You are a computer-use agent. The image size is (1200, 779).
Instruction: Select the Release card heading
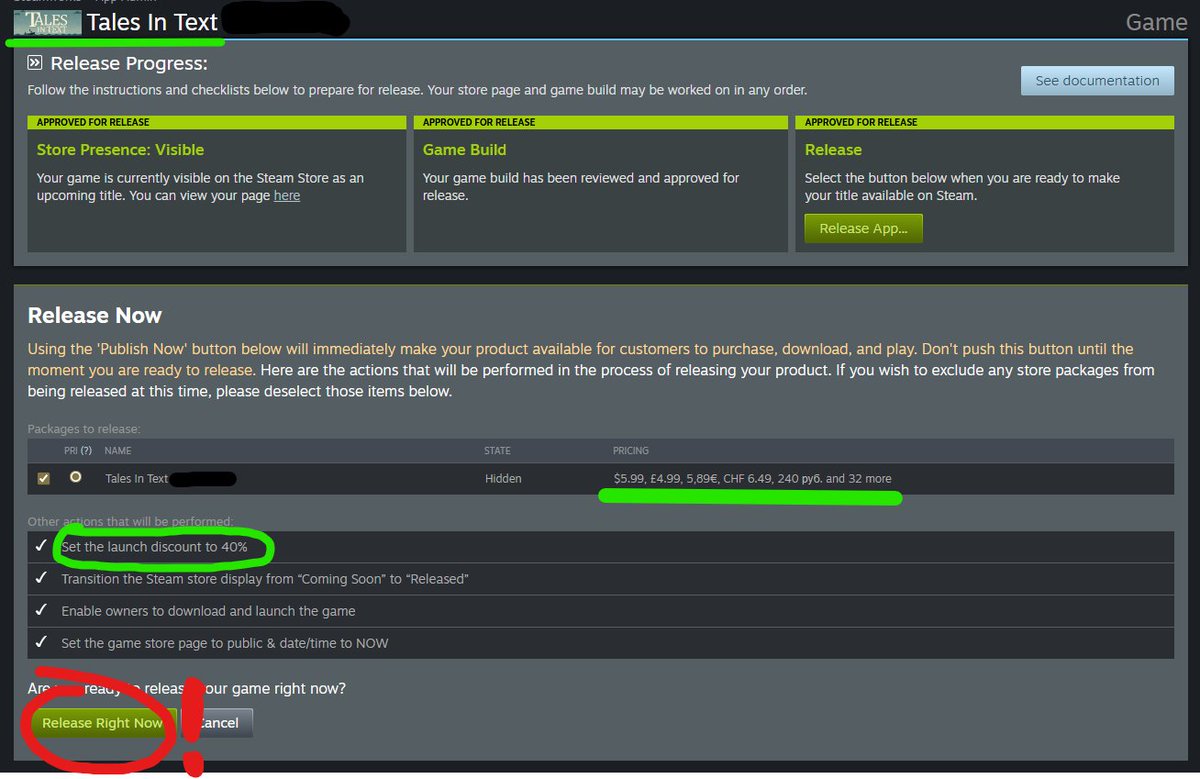833,150
